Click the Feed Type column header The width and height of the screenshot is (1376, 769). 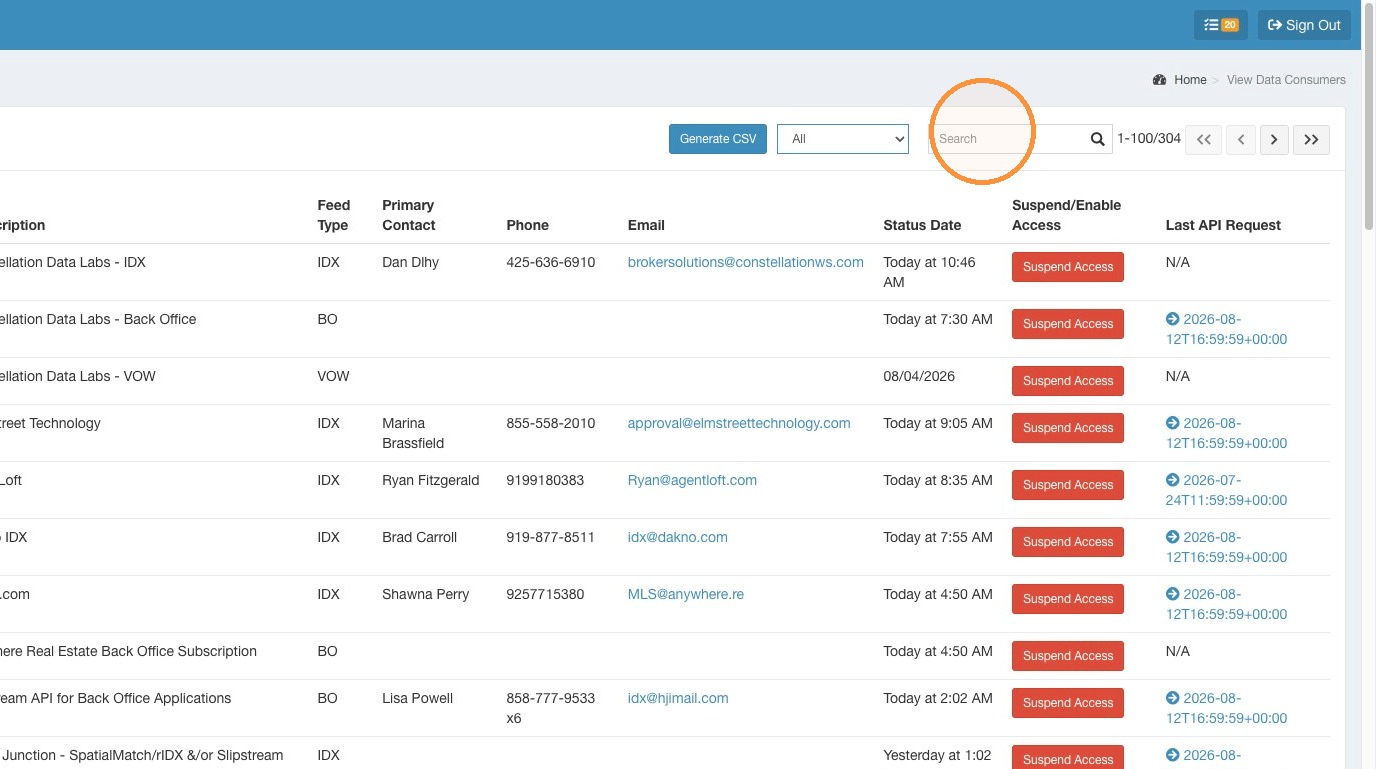tap(334, 215)
